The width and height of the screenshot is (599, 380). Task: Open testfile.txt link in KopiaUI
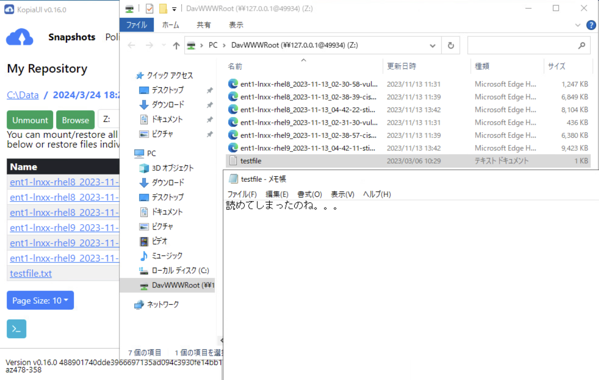pyautogui.click(x=31, y=273)
